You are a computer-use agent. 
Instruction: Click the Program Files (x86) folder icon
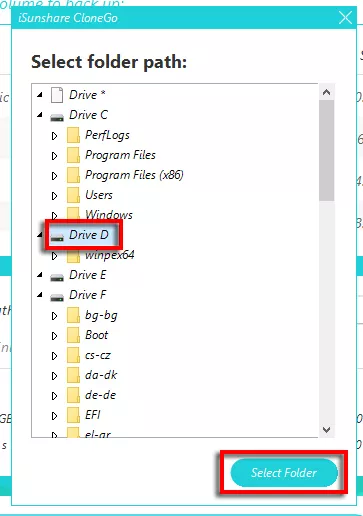(x=73, y=175)
